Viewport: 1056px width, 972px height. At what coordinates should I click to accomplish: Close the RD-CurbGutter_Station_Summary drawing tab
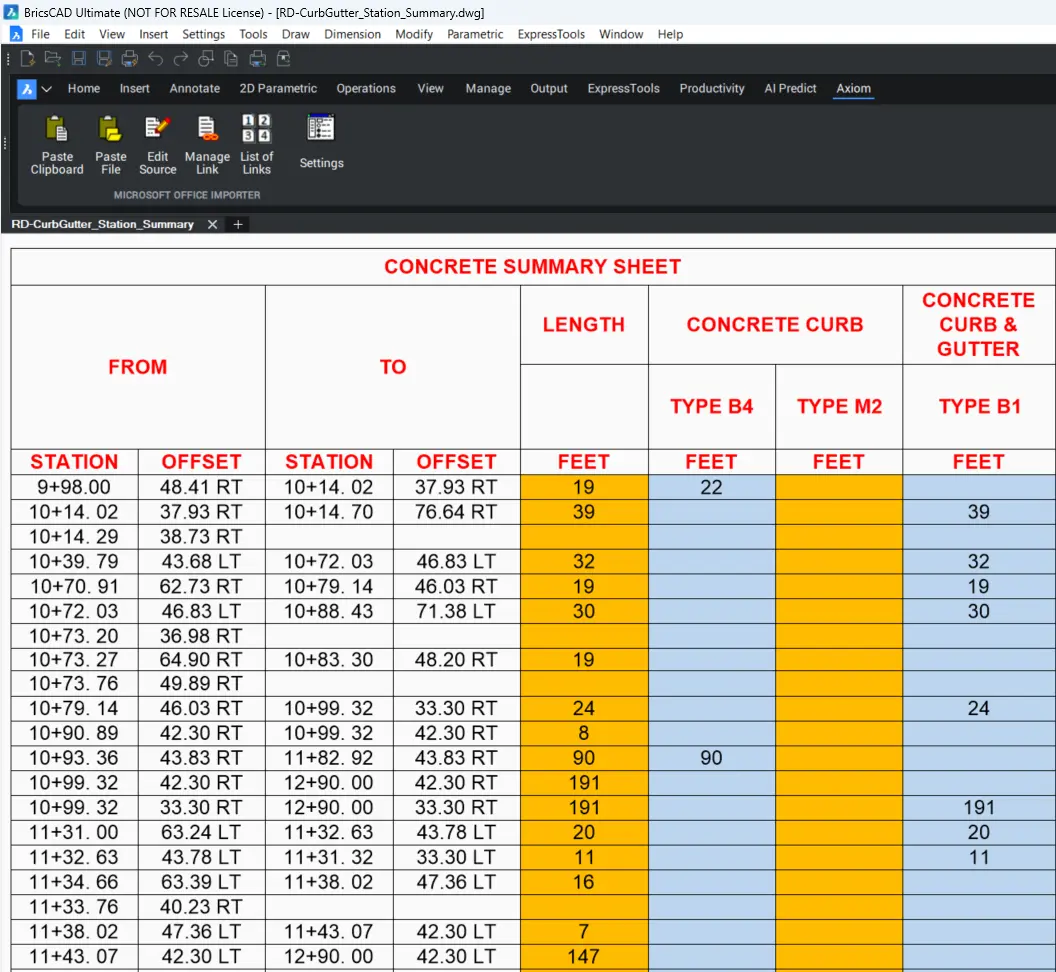[x=212, y=225]
